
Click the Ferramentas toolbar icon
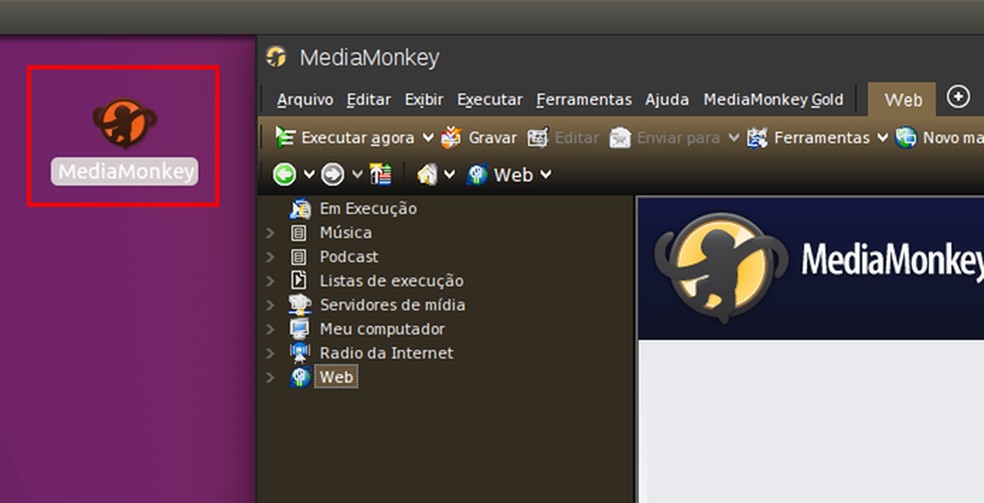pyautogui.click(x=757, y=137)
